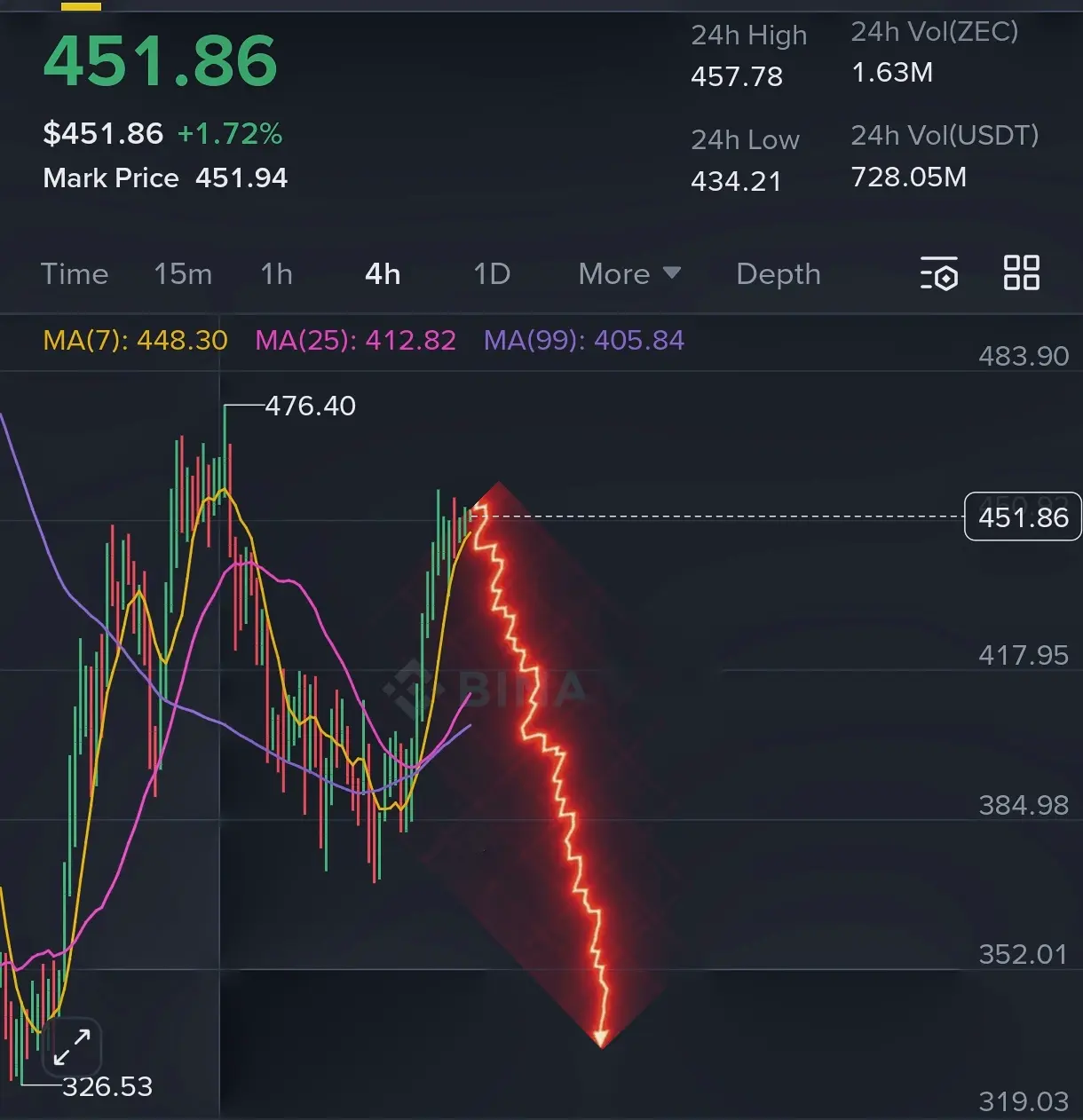Tap the 24h Vol(USDT) label
Viewport: 1083px width, 1120px height.
[945, 136]
